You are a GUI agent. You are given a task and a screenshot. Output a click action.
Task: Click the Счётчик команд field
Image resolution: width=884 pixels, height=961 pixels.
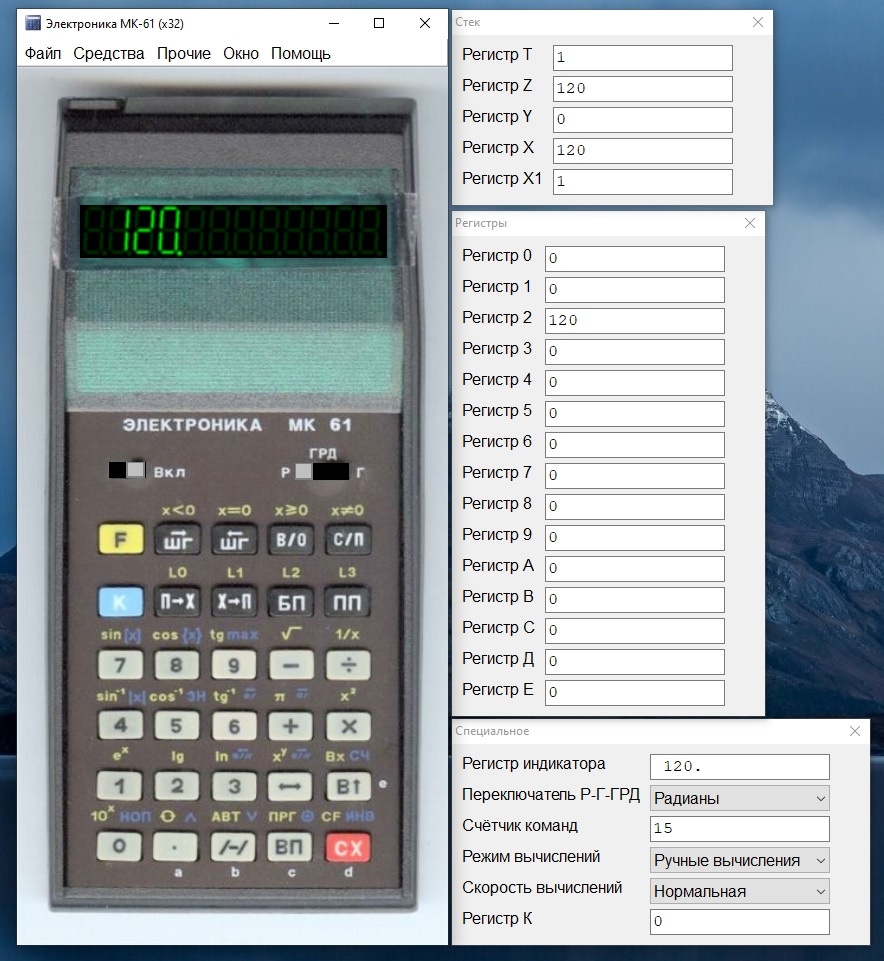pyautogui.click(x=740, y=829)
